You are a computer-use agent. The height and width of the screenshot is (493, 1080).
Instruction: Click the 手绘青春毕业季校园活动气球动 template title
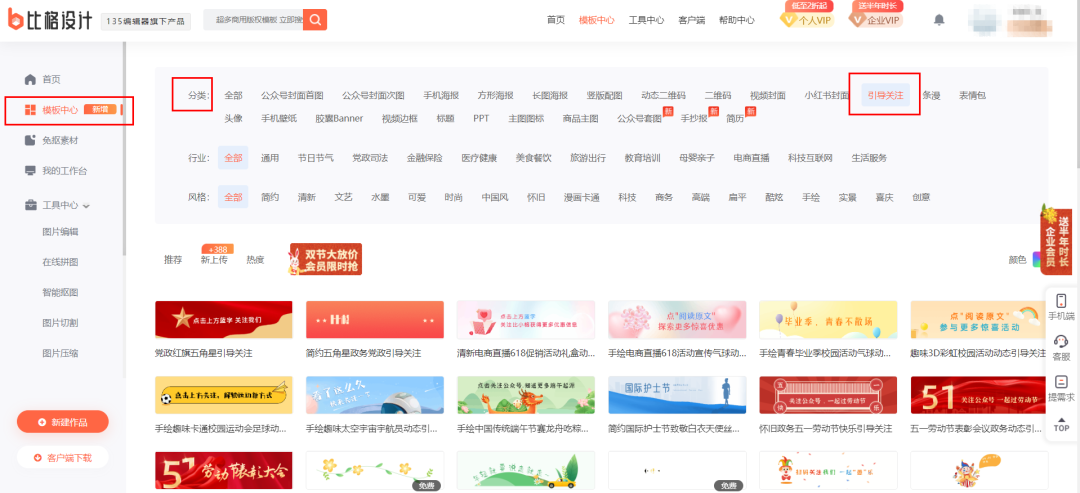(x=825, y=353)
